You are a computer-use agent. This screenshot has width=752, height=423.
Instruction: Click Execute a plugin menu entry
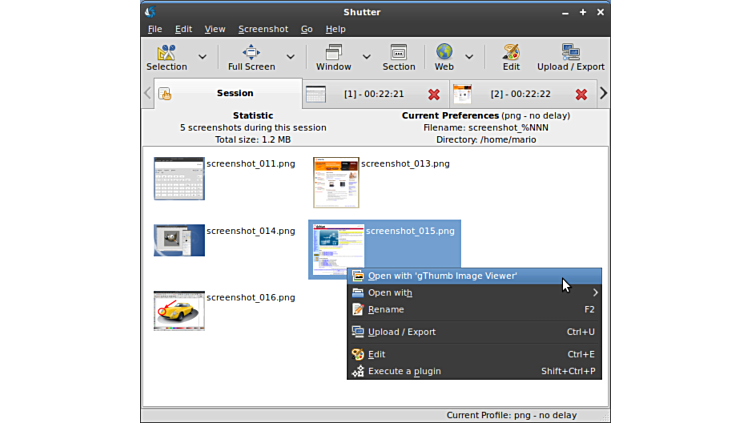point(404,371)
